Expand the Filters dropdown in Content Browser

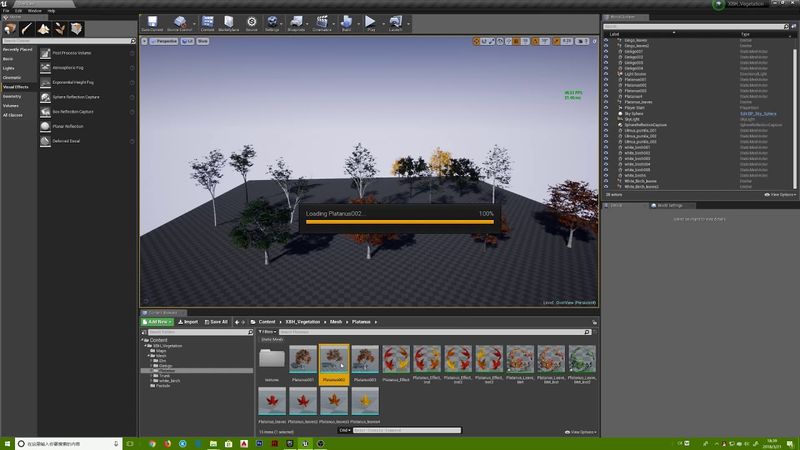267,331
